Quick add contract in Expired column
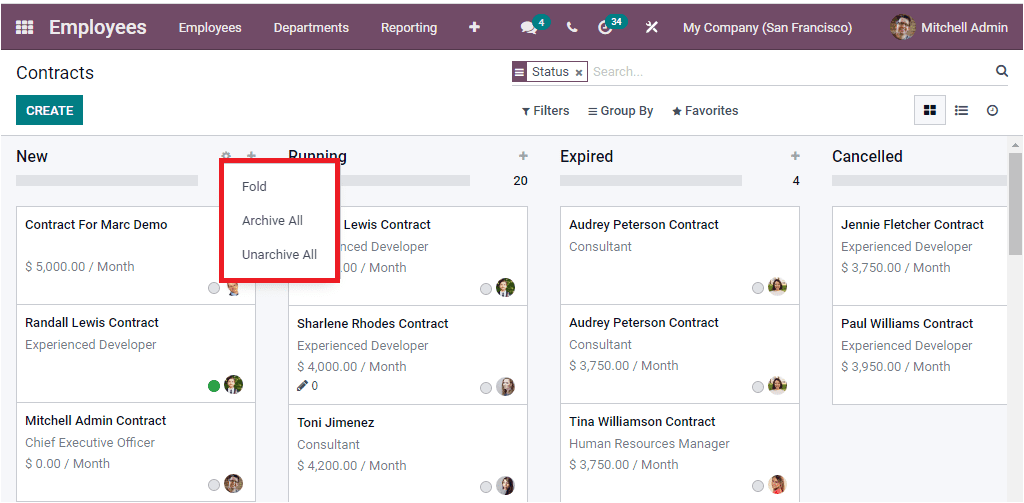 (x=795, y=155)
